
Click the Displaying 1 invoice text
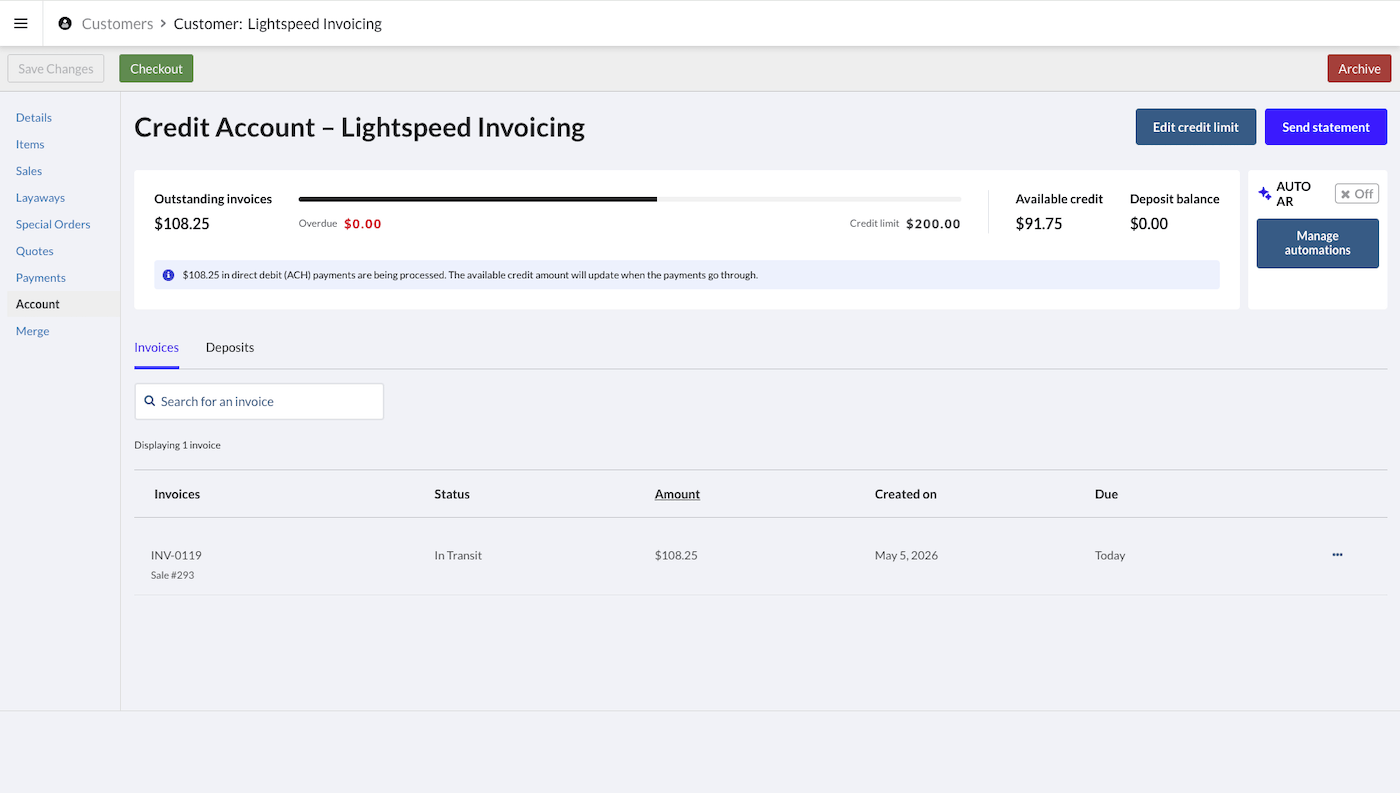coord(177,445)
